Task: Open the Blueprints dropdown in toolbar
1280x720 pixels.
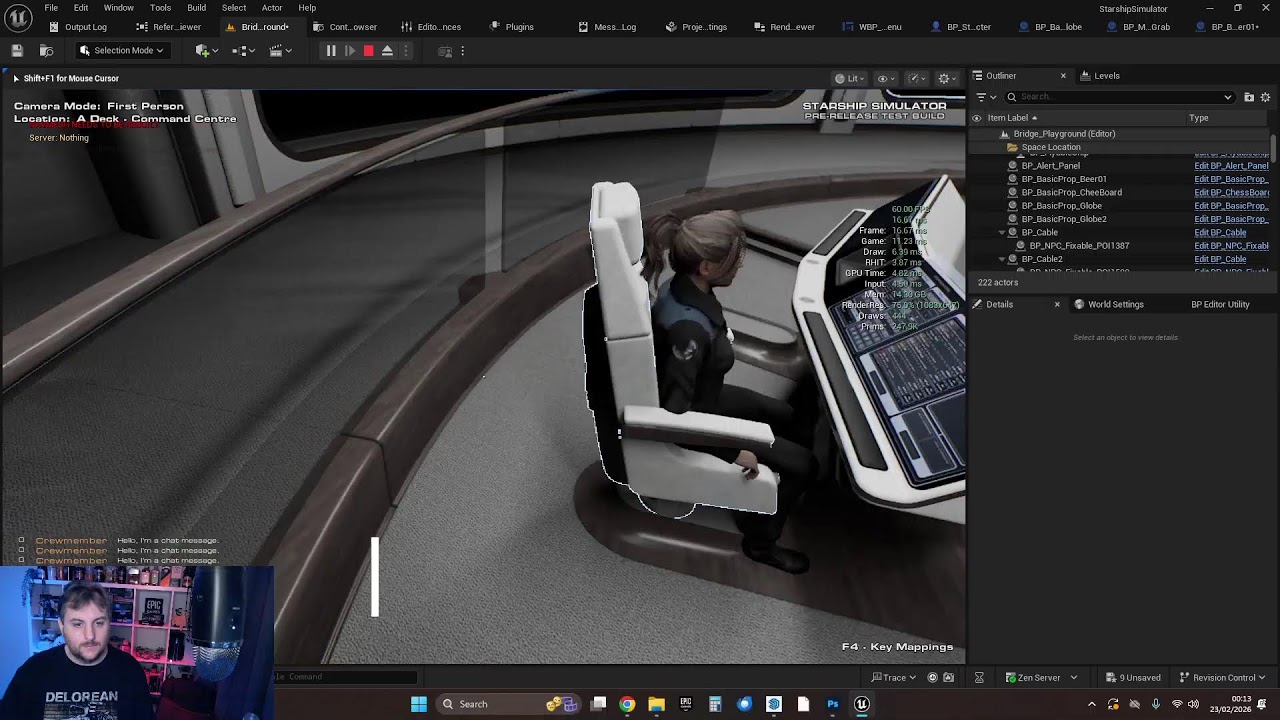Action: pyautogui.click(x=243, y=51)
